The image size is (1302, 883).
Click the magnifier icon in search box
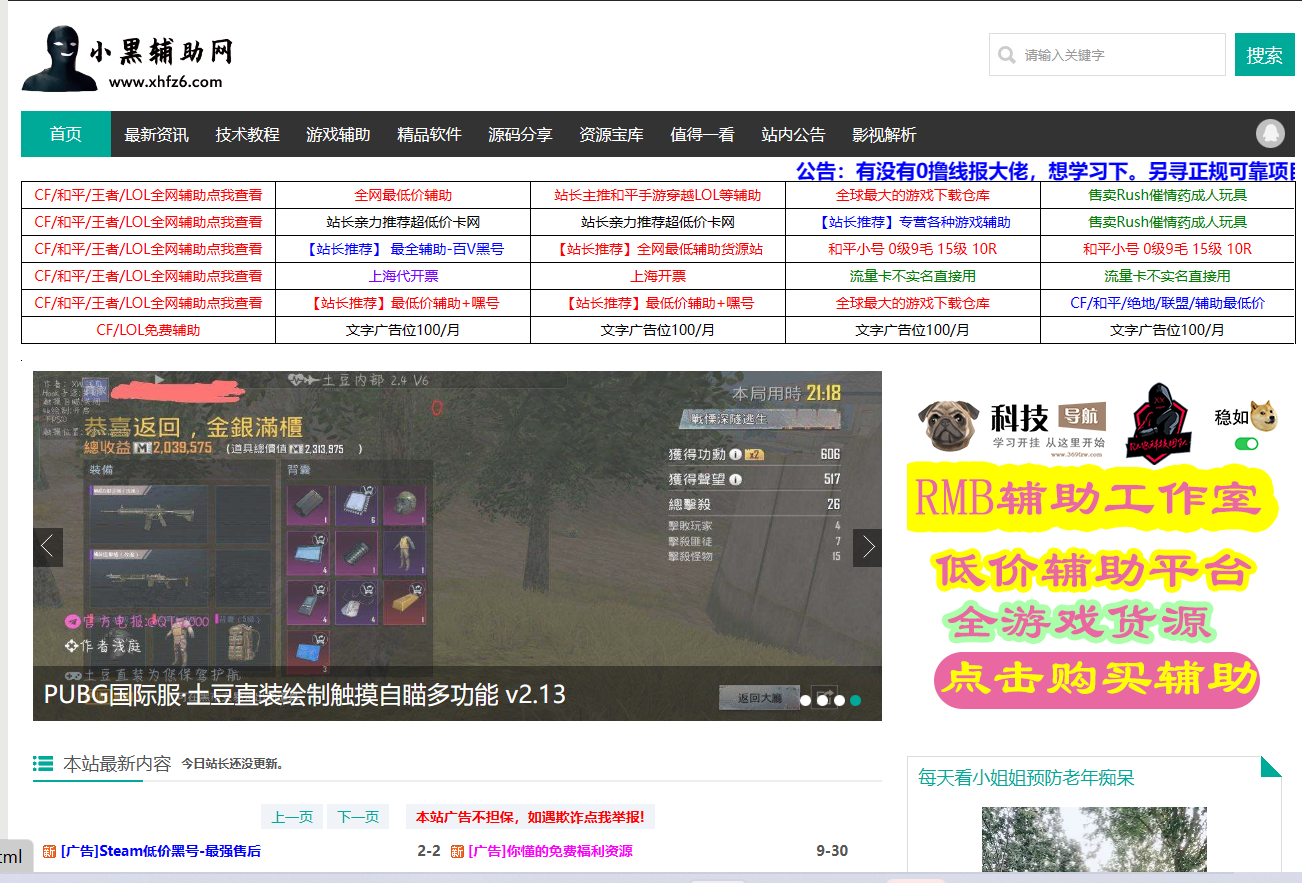coord(1007,55)
